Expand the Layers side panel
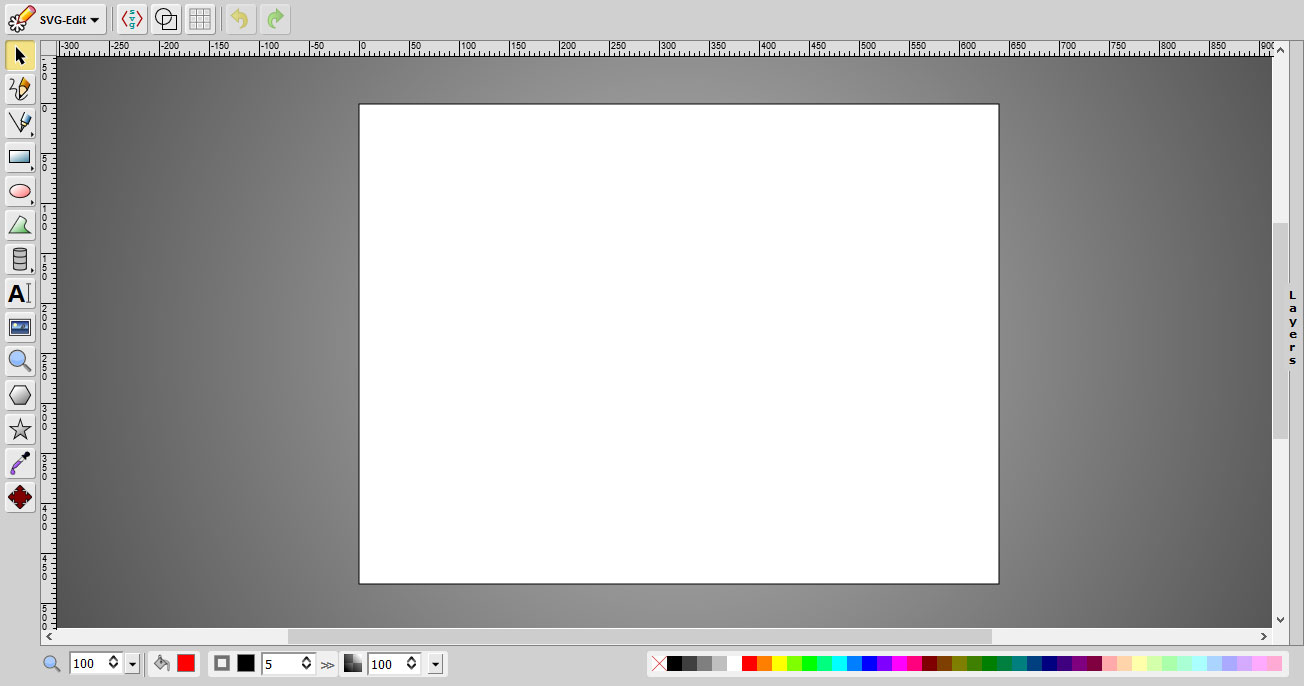Viewport: 1304px width, 686px height. (1292, 328)
